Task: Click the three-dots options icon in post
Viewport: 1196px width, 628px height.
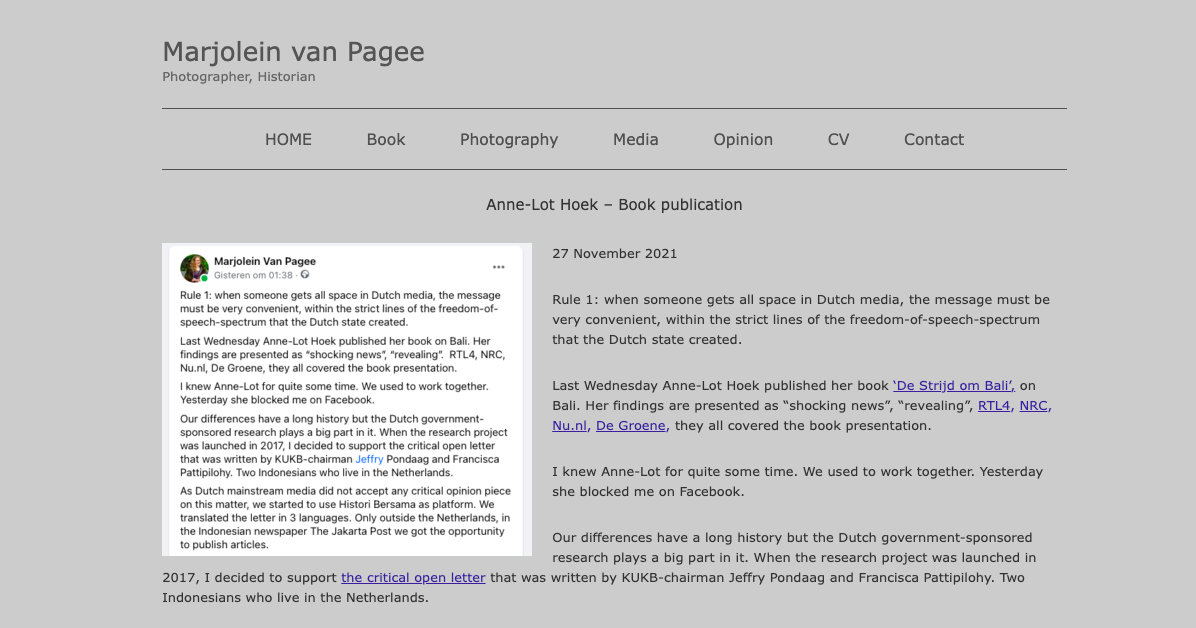Action: pos(498,267)
